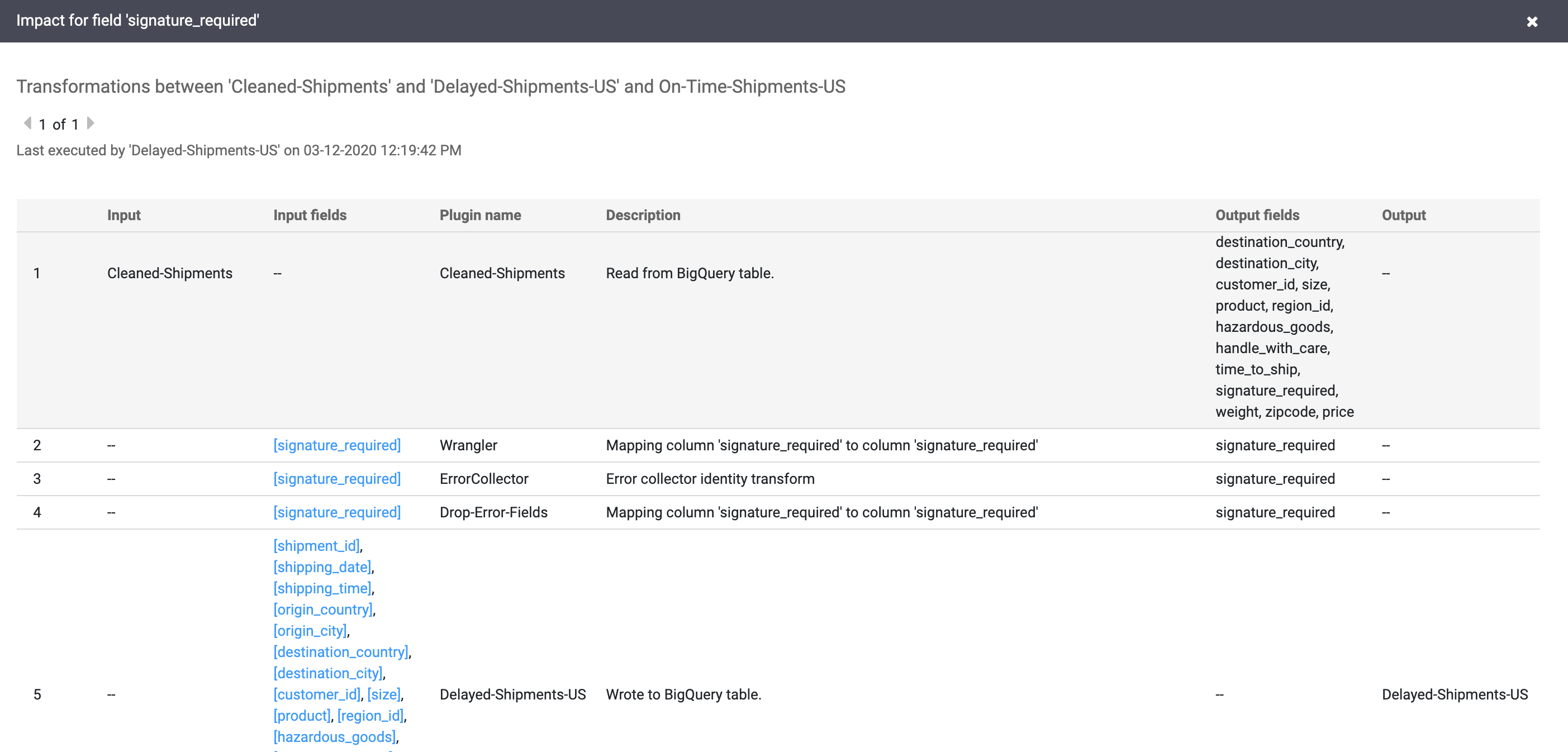The width and height of the screenshot is (1568, 752).
Task: Click the shipping_time field link
Action: point(322,588)
